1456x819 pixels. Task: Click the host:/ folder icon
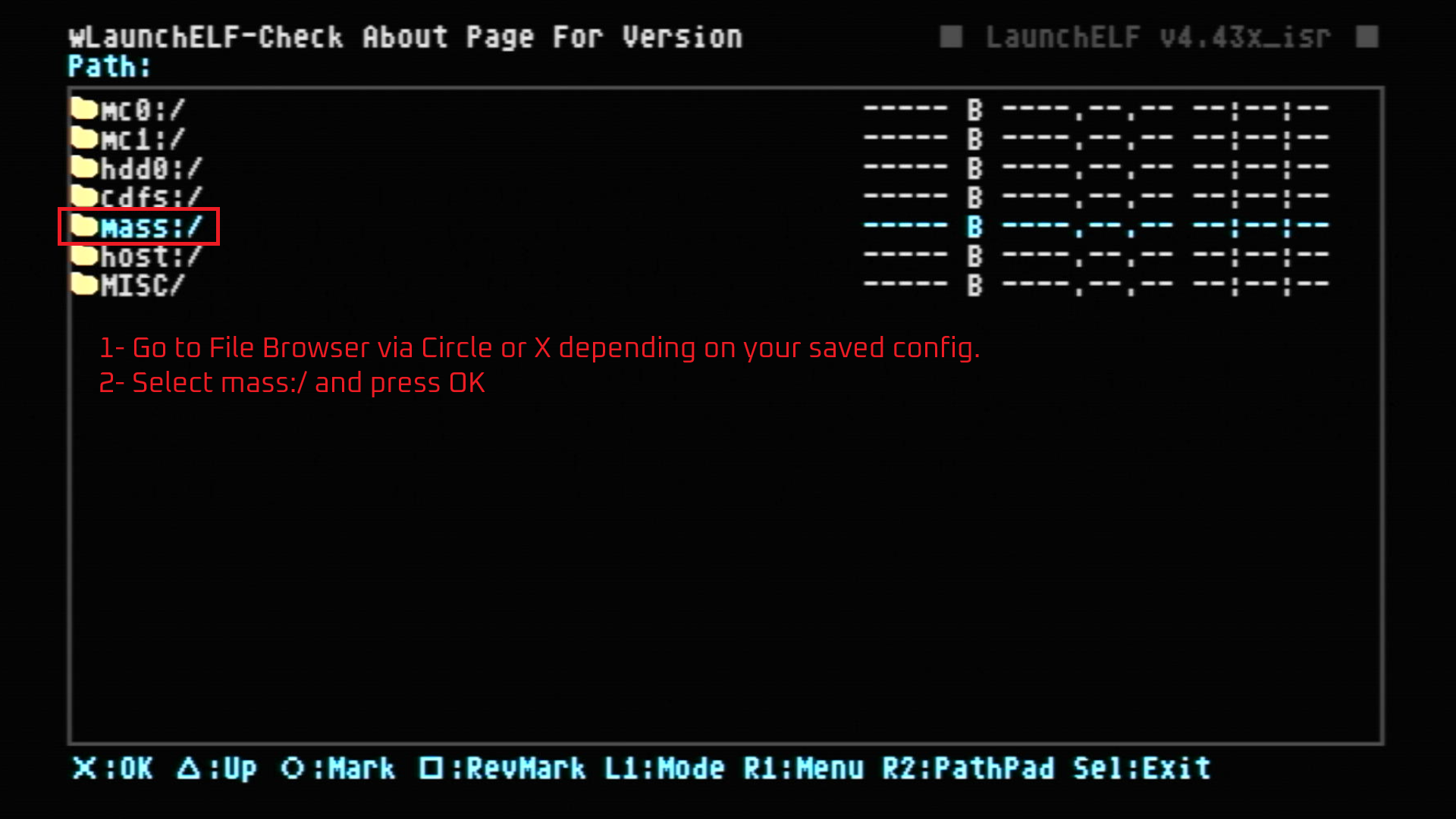click(x=85, y=256)
